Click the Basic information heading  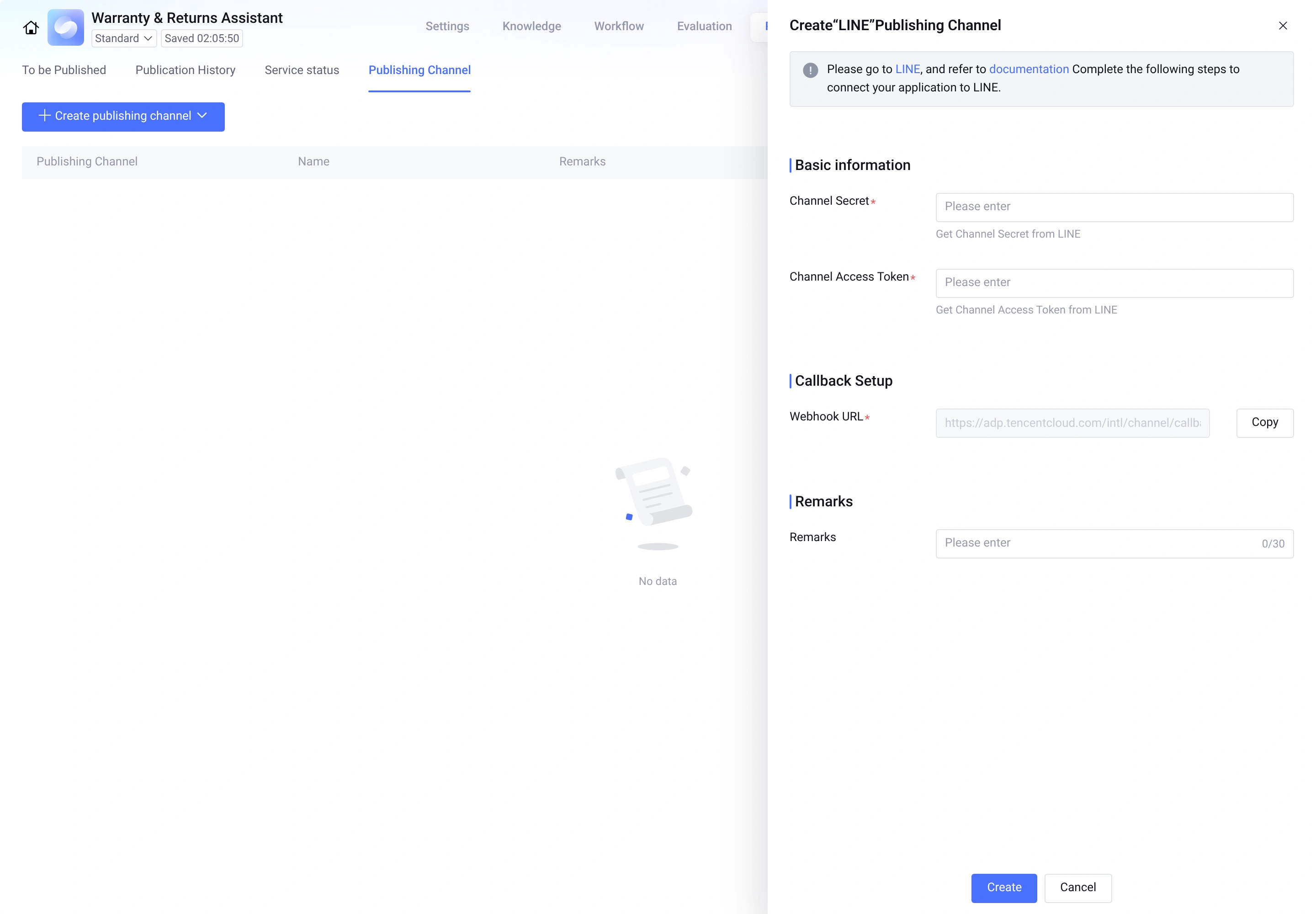[x=852, y=165]
